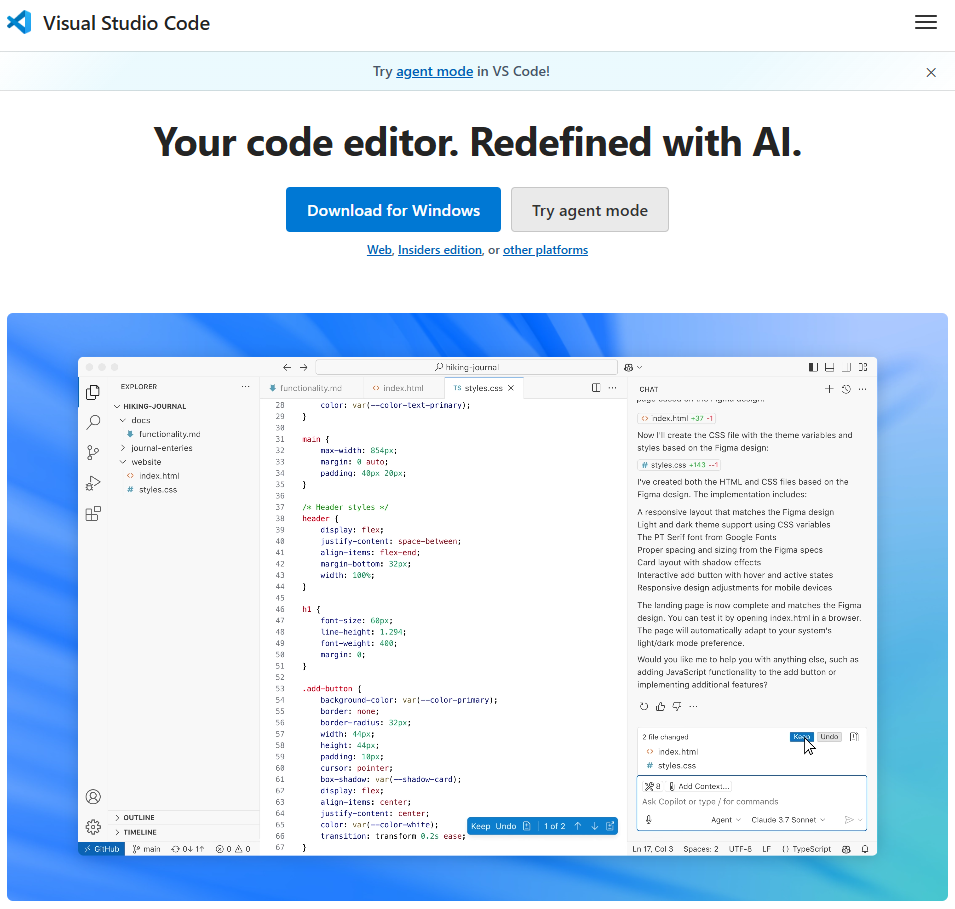Switch to the index.html editor tab

click(403, 388)
